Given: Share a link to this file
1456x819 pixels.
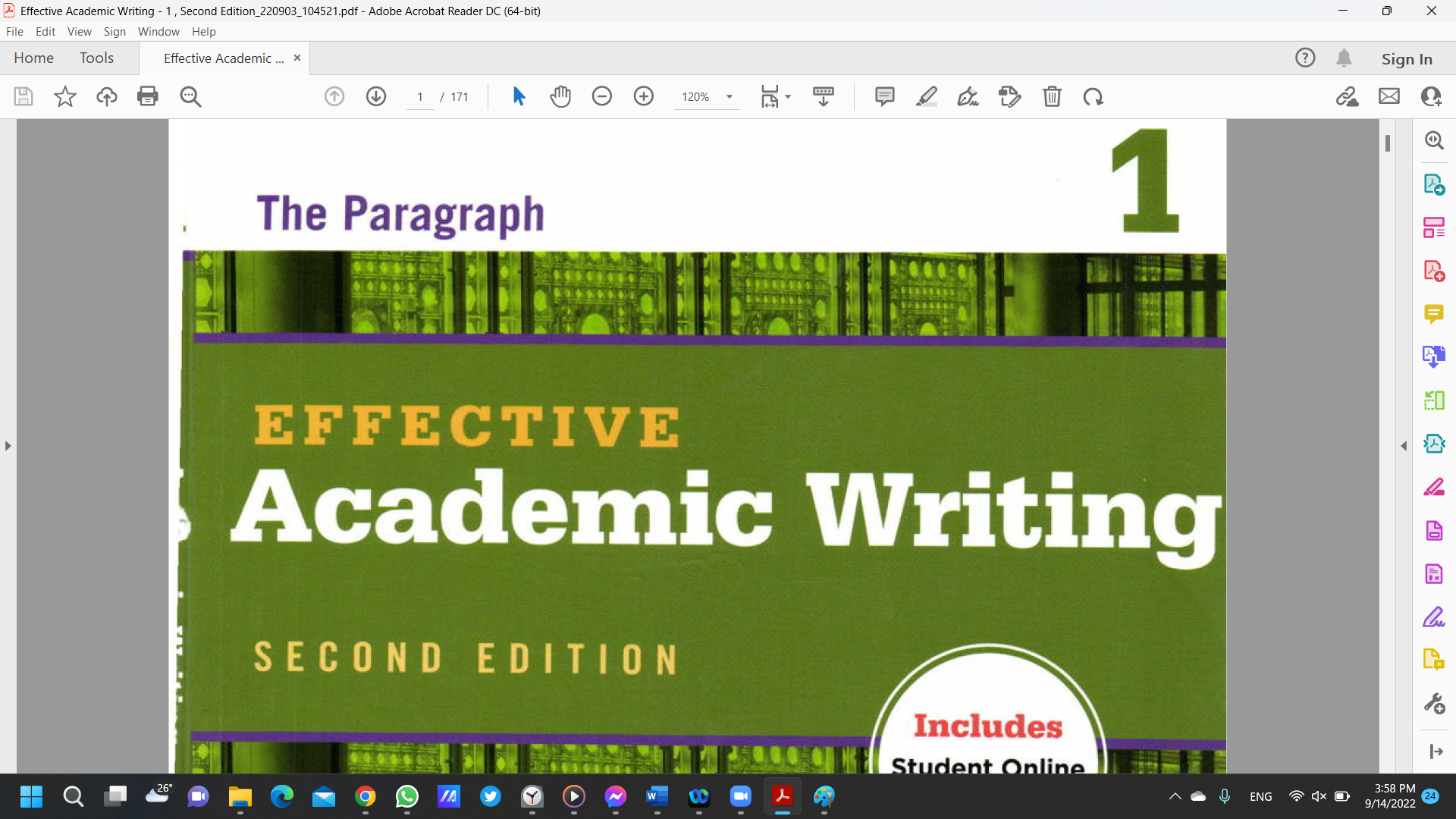Looking at the screenshot, I should coord(1348,96).
